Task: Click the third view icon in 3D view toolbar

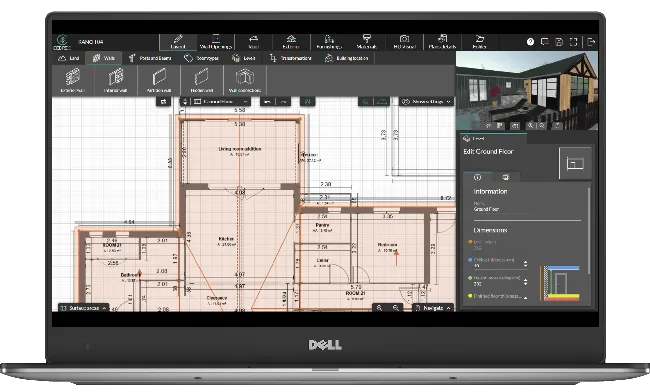Action: pyautogui.click(x=500, y=125)
